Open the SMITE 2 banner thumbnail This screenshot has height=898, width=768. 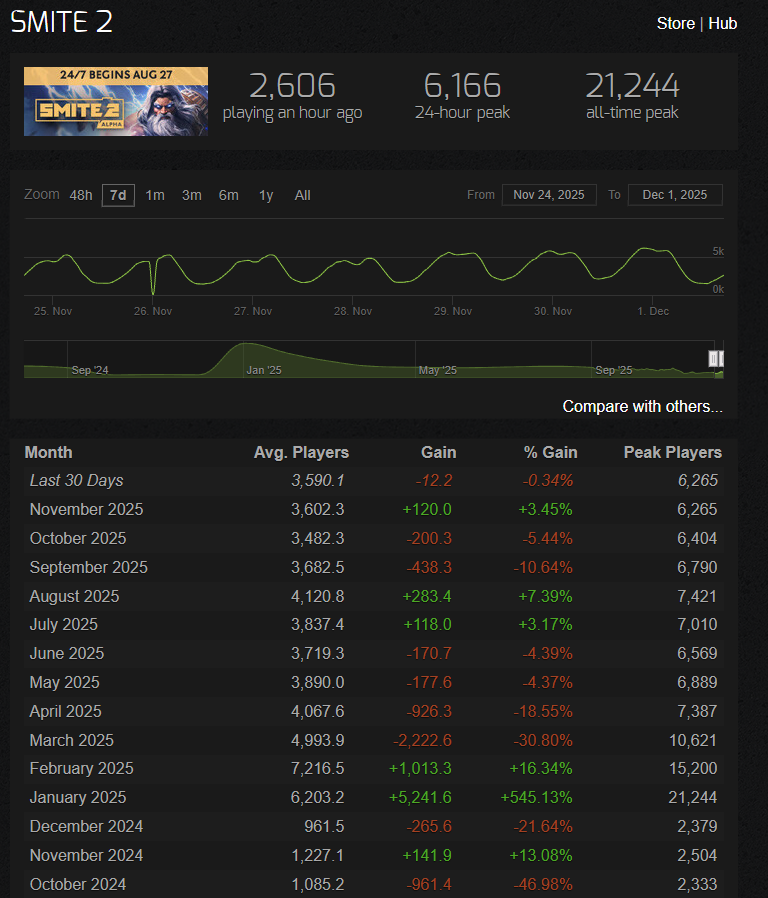tap(116, 101)
